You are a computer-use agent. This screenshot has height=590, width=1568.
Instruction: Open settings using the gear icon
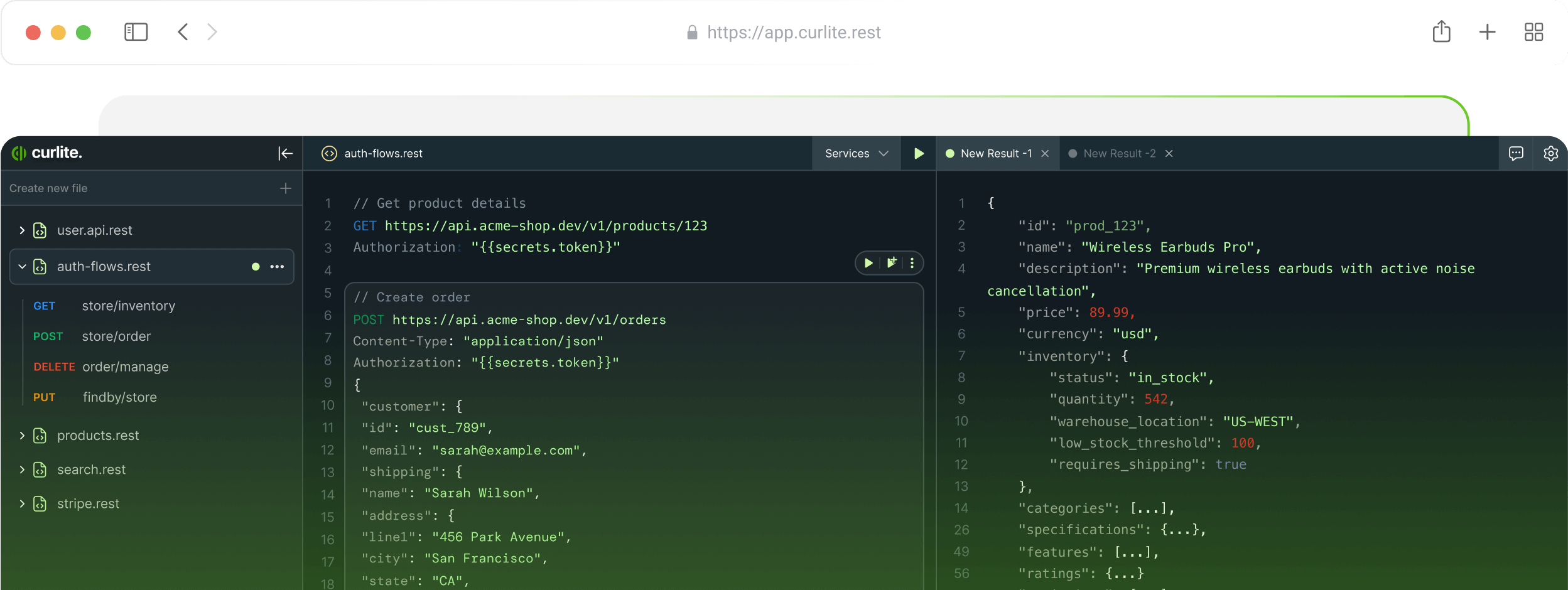(1551, 153)
